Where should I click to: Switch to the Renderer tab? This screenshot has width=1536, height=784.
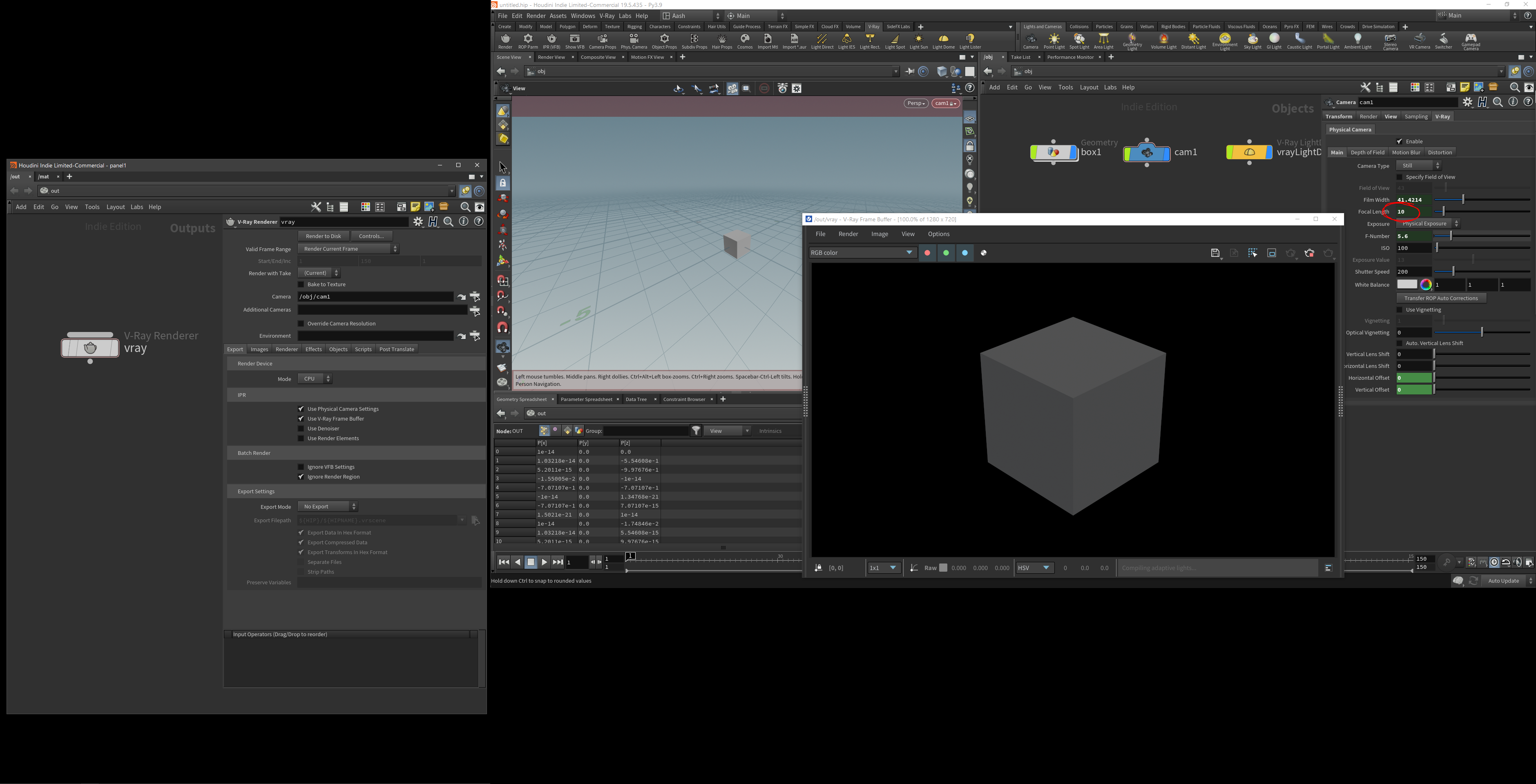click(287, 350)
